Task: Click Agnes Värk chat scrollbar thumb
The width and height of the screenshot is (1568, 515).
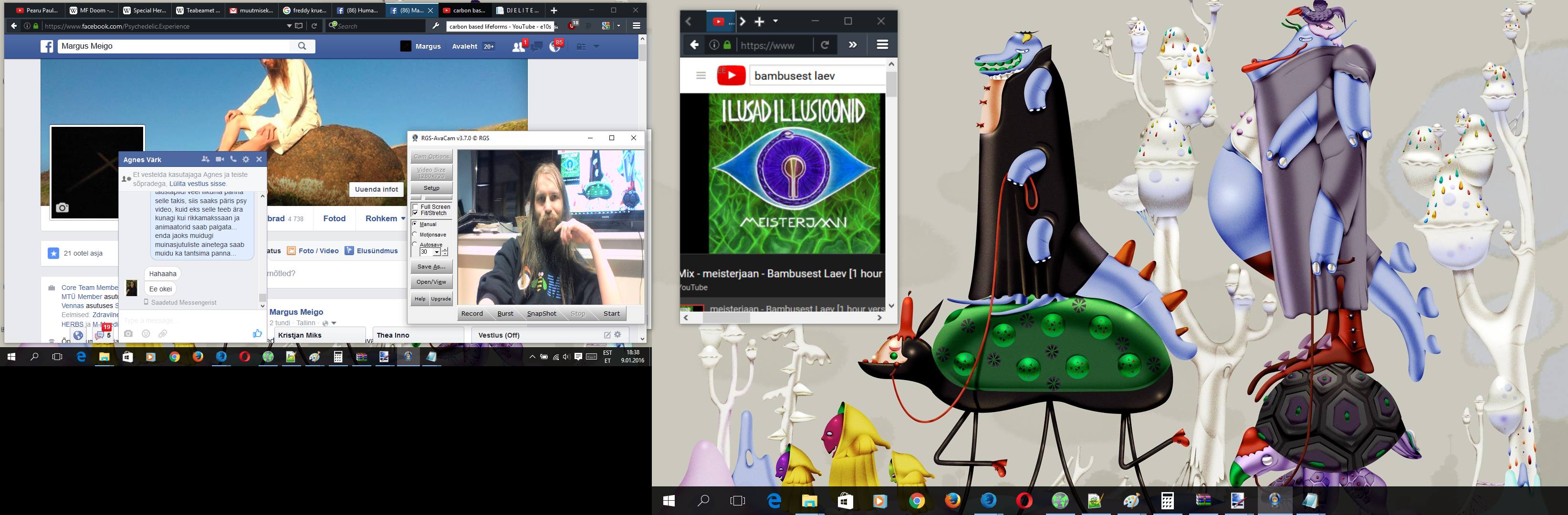Action: (x=263, y=298)
